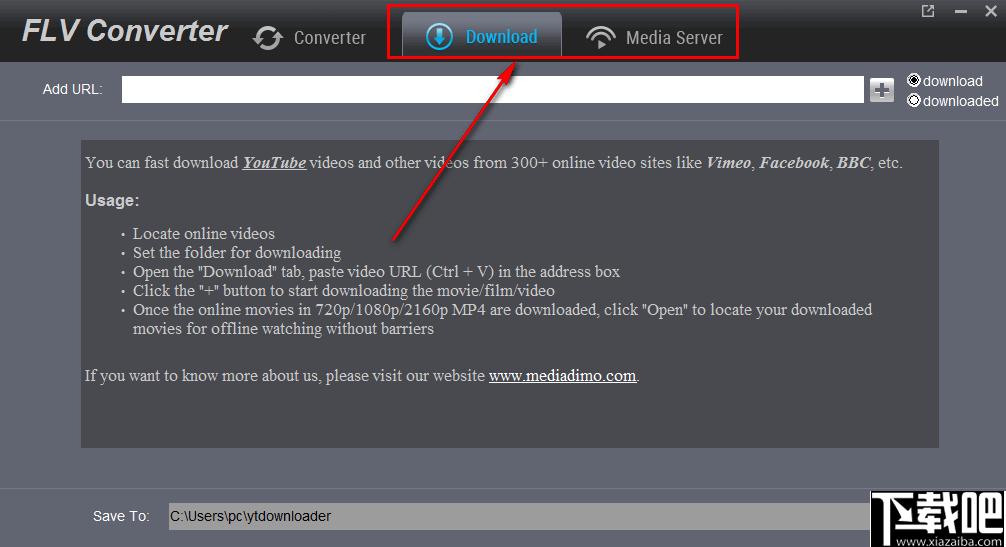
Task: Visit the www.mediadimo.com link
Action: (563, 376)
